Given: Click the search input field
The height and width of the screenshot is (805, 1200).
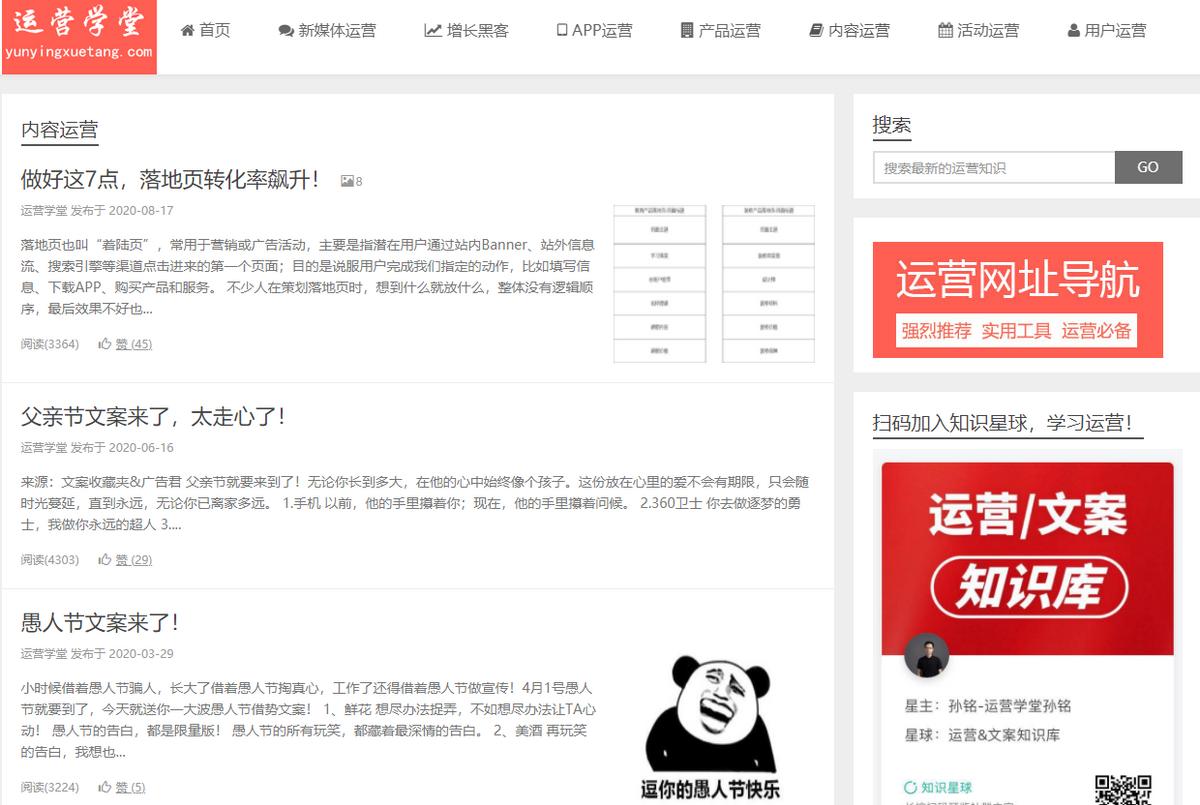Looking at the screenshot, I should pos(995,167).
